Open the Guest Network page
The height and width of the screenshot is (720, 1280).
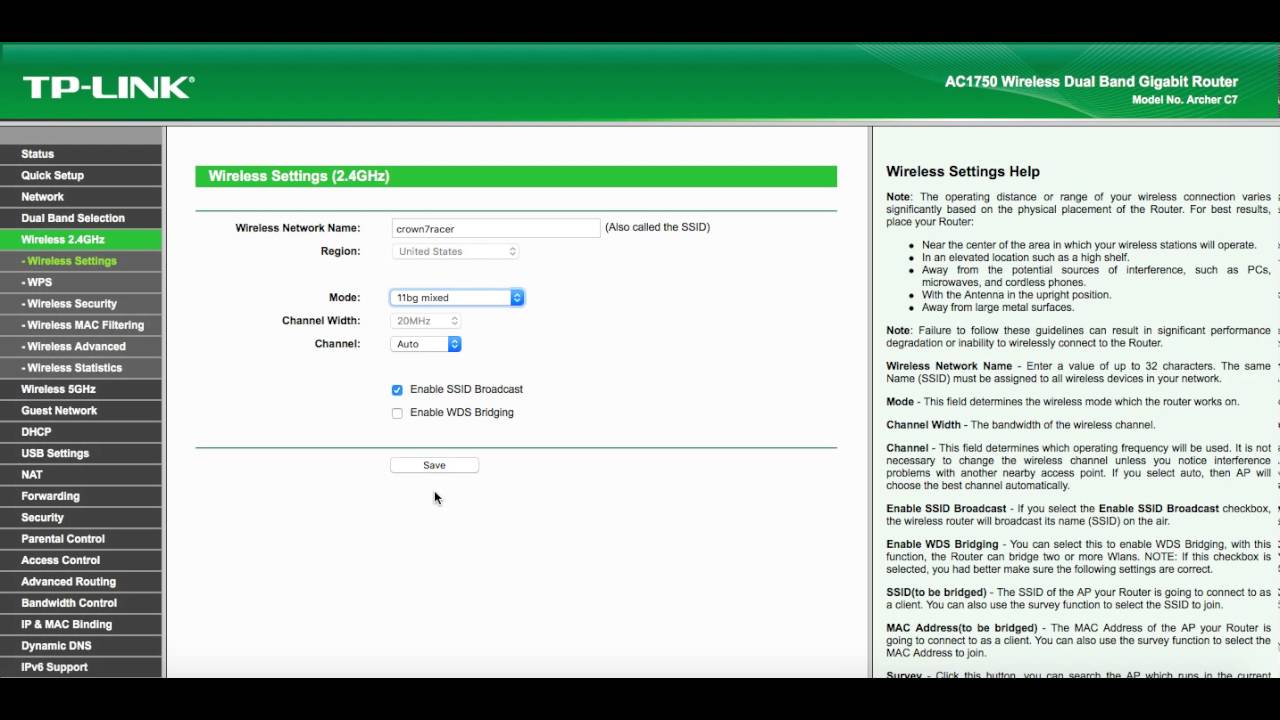80,410
